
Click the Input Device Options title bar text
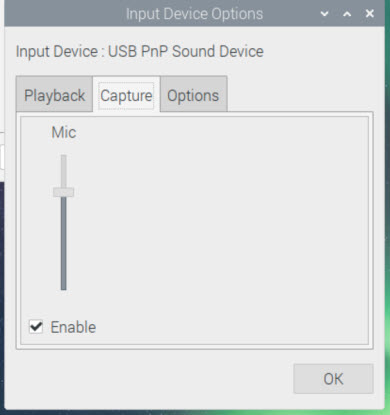(x=194, y=14)
